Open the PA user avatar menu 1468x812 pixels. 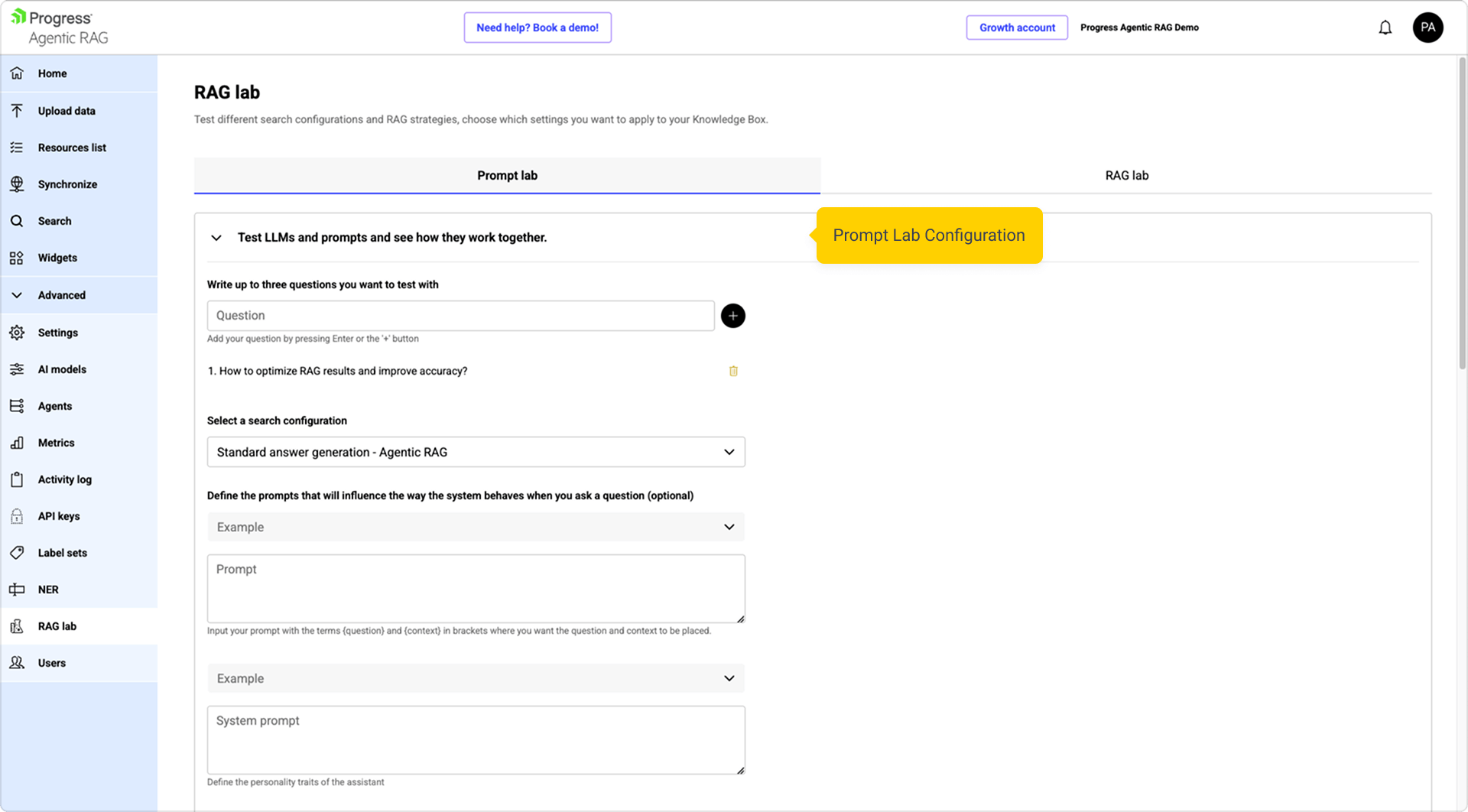point(1427,28)
